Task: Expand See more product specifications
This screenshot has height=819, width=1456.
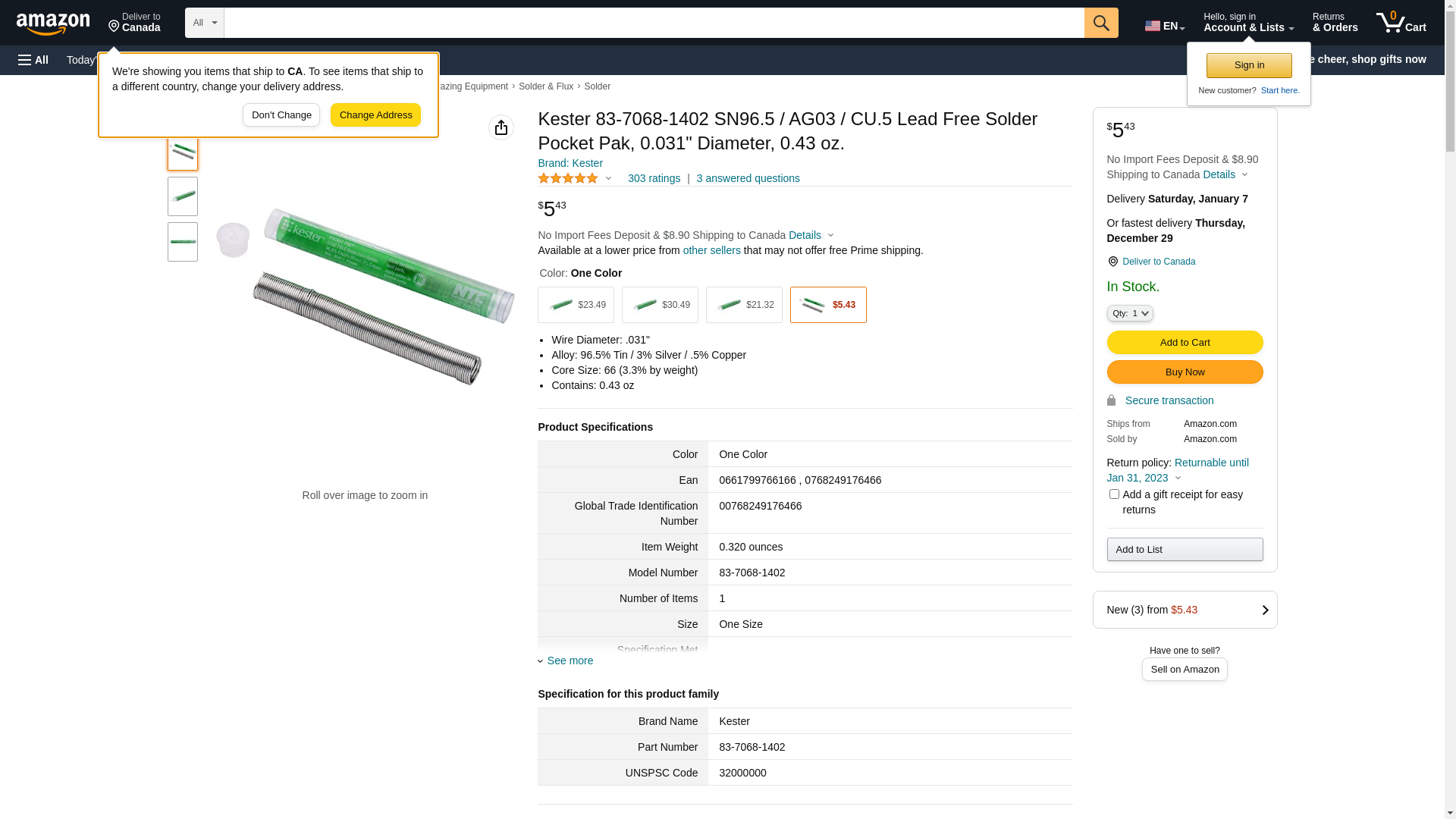Action: 570,661
